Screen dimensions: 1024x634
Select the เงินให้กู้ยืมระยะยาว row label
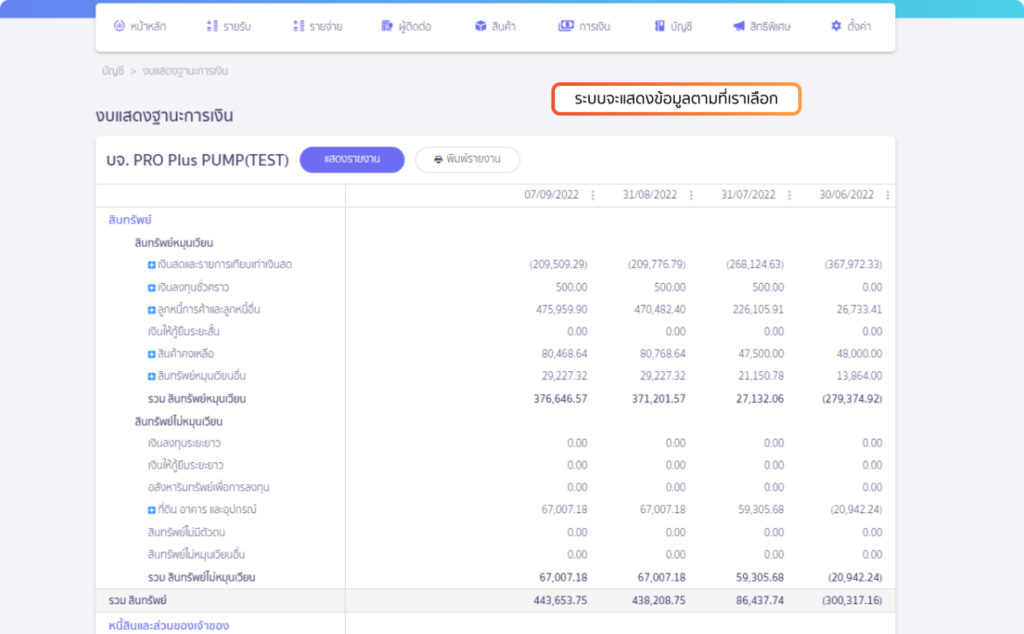[x=185, y=466]
